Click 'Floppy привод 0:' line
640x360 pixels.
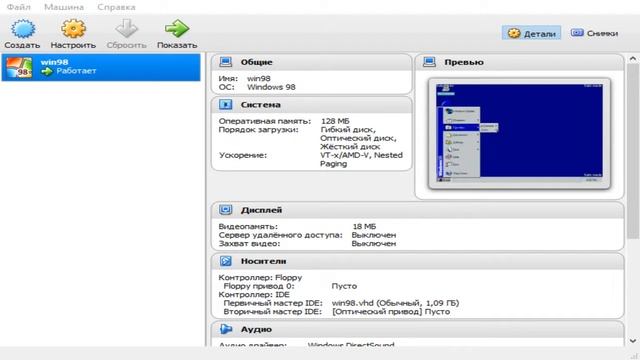tap(259, 286)
